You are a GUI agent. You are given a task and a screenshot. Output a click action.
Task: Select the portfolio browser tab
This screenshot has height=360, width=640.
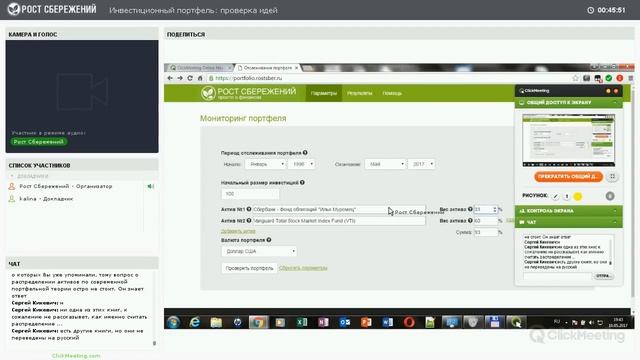268,68
